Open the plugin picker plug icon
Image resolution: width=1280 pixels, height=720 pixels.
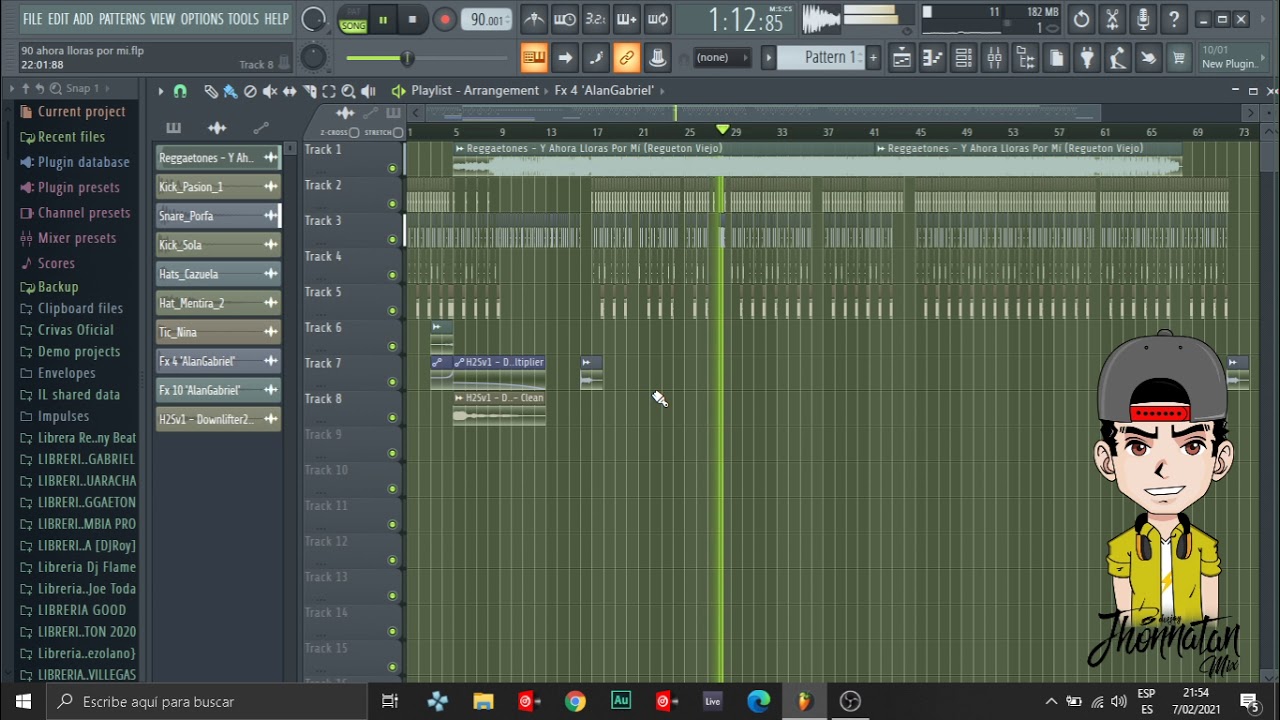click(x=1087, y=58)
